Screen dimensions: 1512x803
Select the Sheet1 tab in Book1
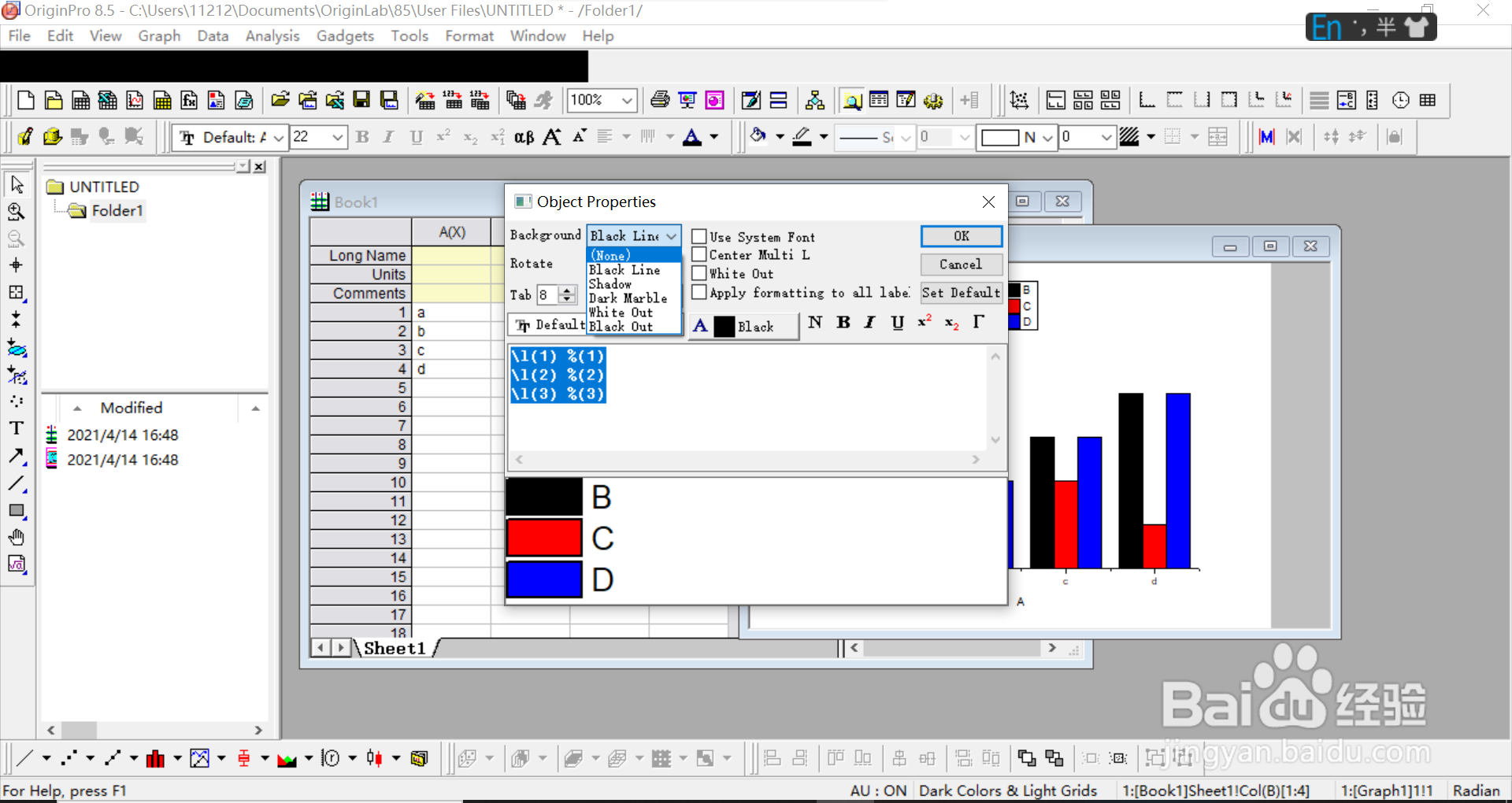point(394,648)
